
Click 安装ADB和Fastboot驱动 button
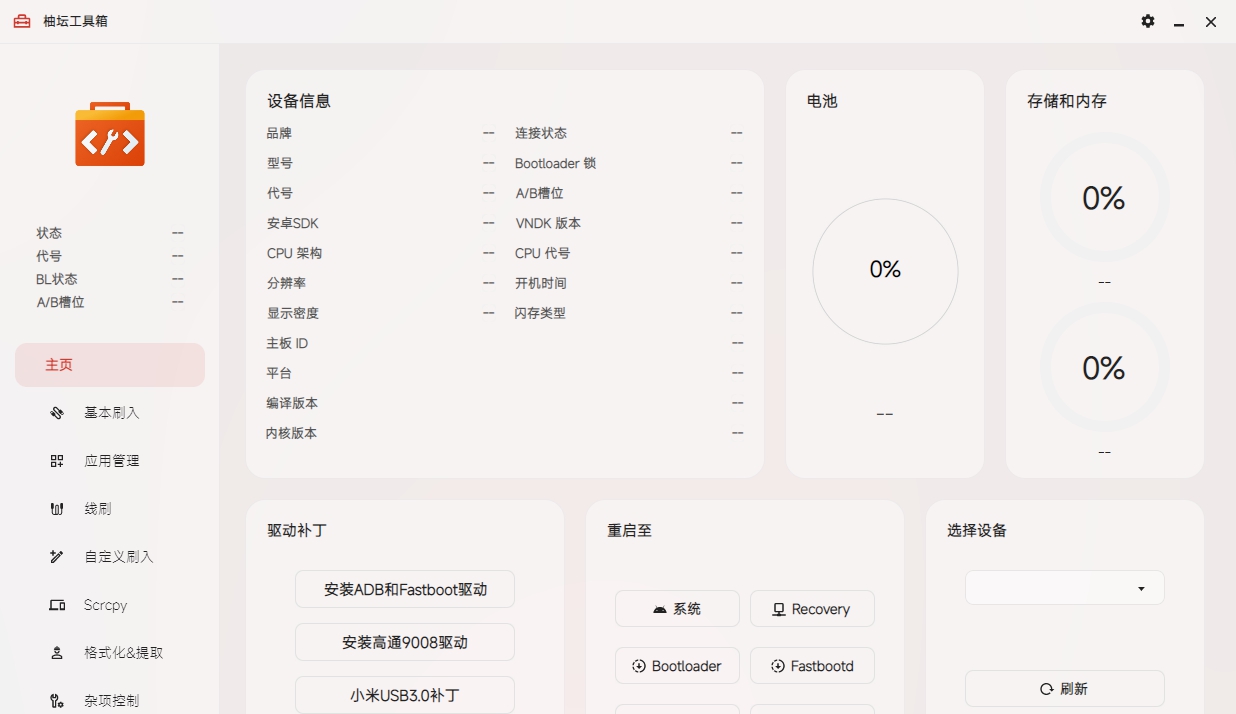(405, 589)
